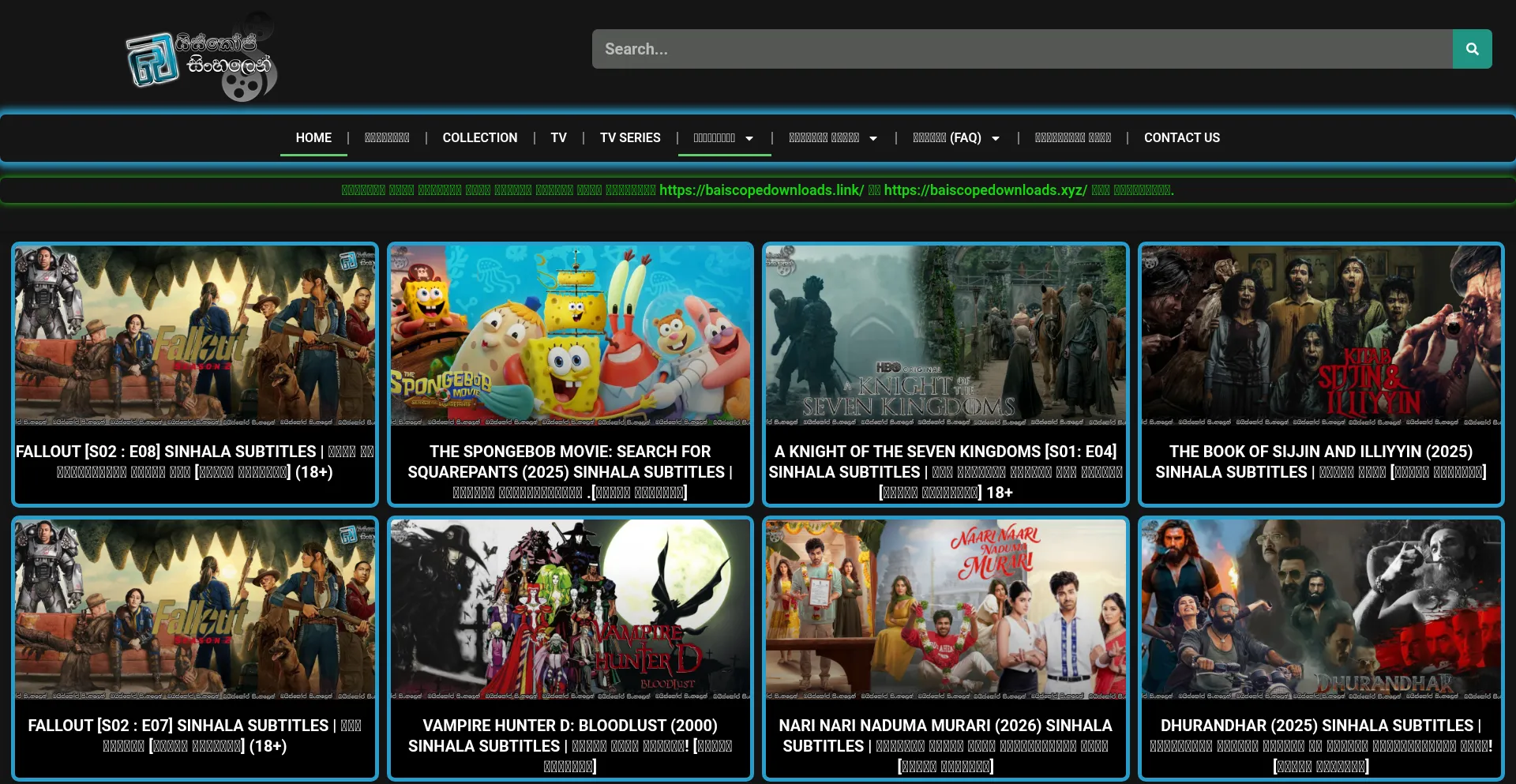Click the Dhurandhar (2025) Sinhala Subtitles title
Viewport: 1516px width, 784px height.
coord(1321,746)
